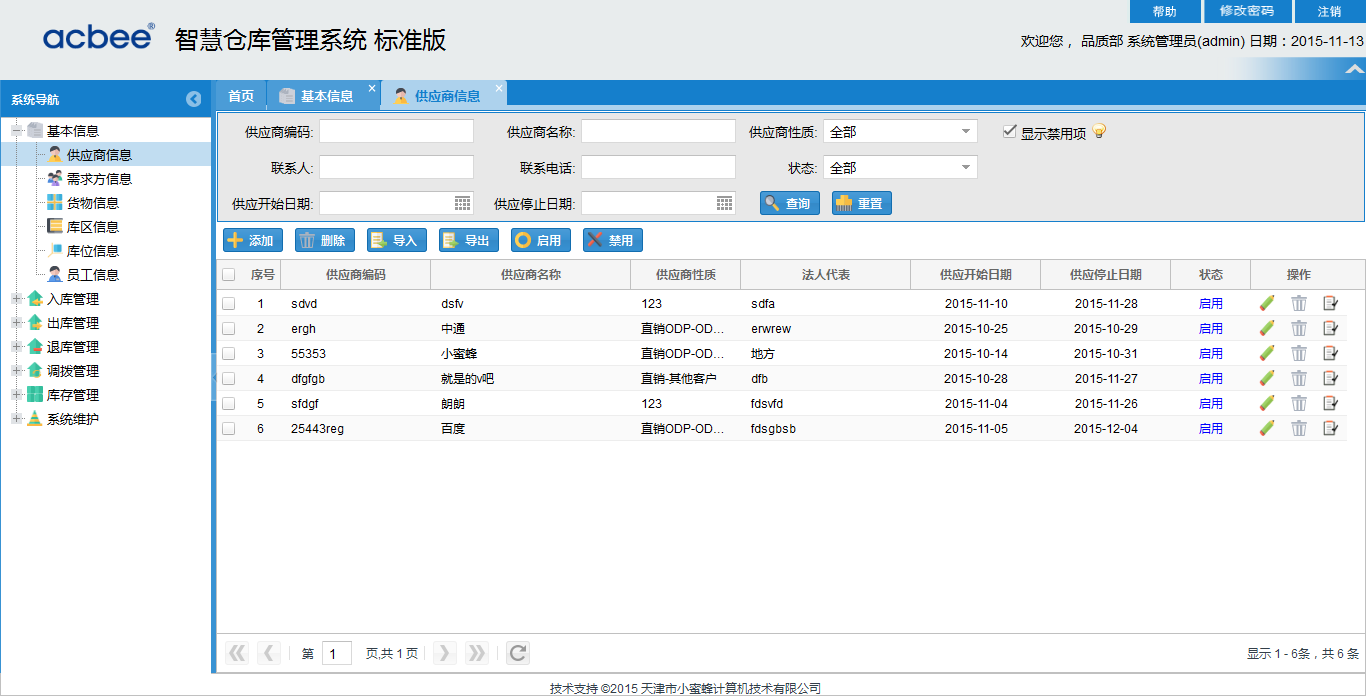The height and width of the screenshot is (696, 1366).
Task: Toggle the 显示禁用项 checkbox
Action: 1010,131
